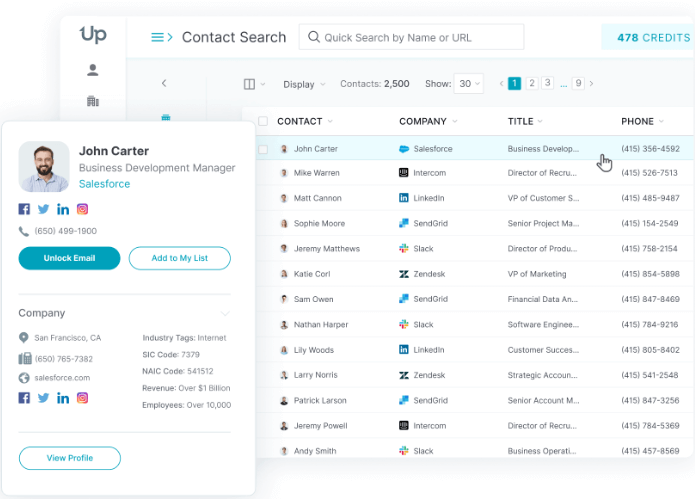
Task: Click the phone icon beside (650) 499-1900
Action: pyautogui.click(x=23, y=231)
